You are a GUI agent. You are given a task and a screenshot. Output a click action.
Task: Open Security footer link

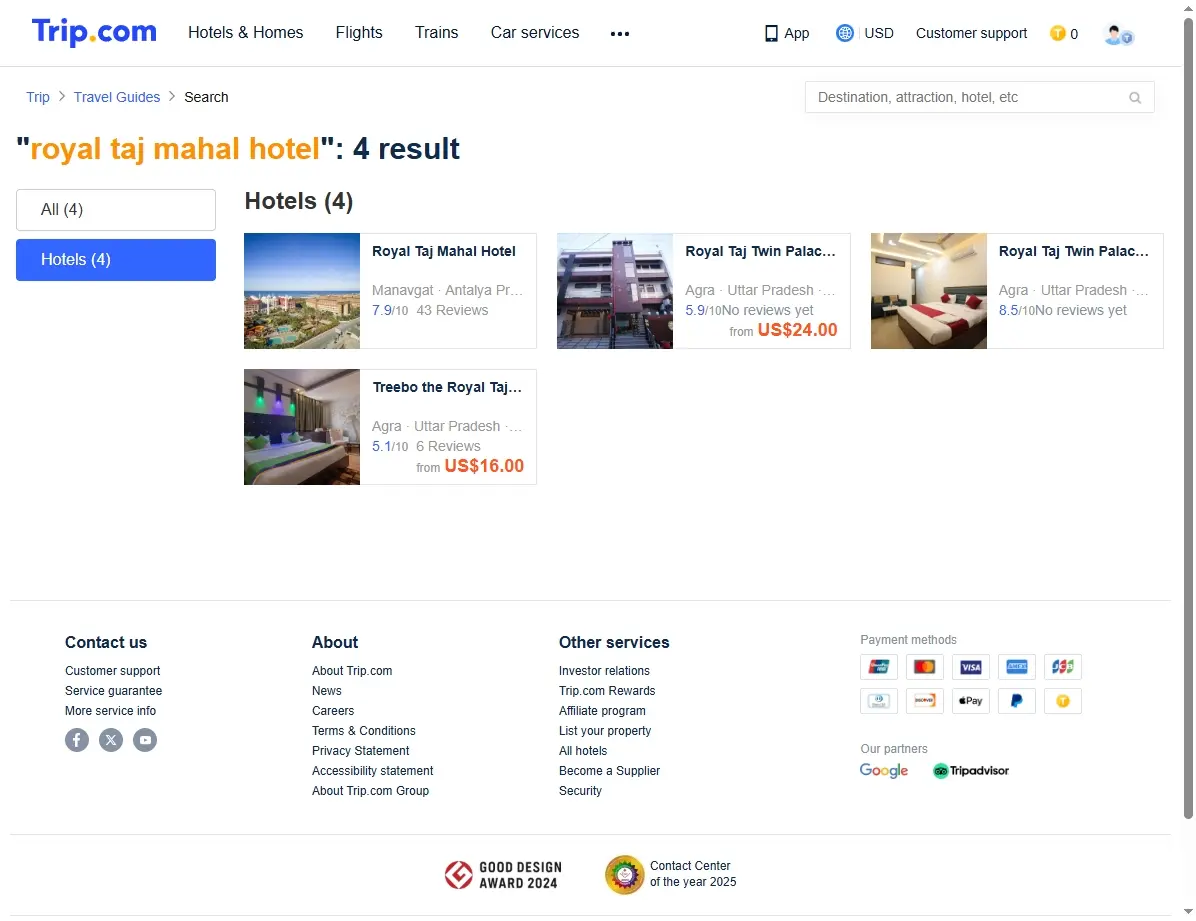click(580, 791)
